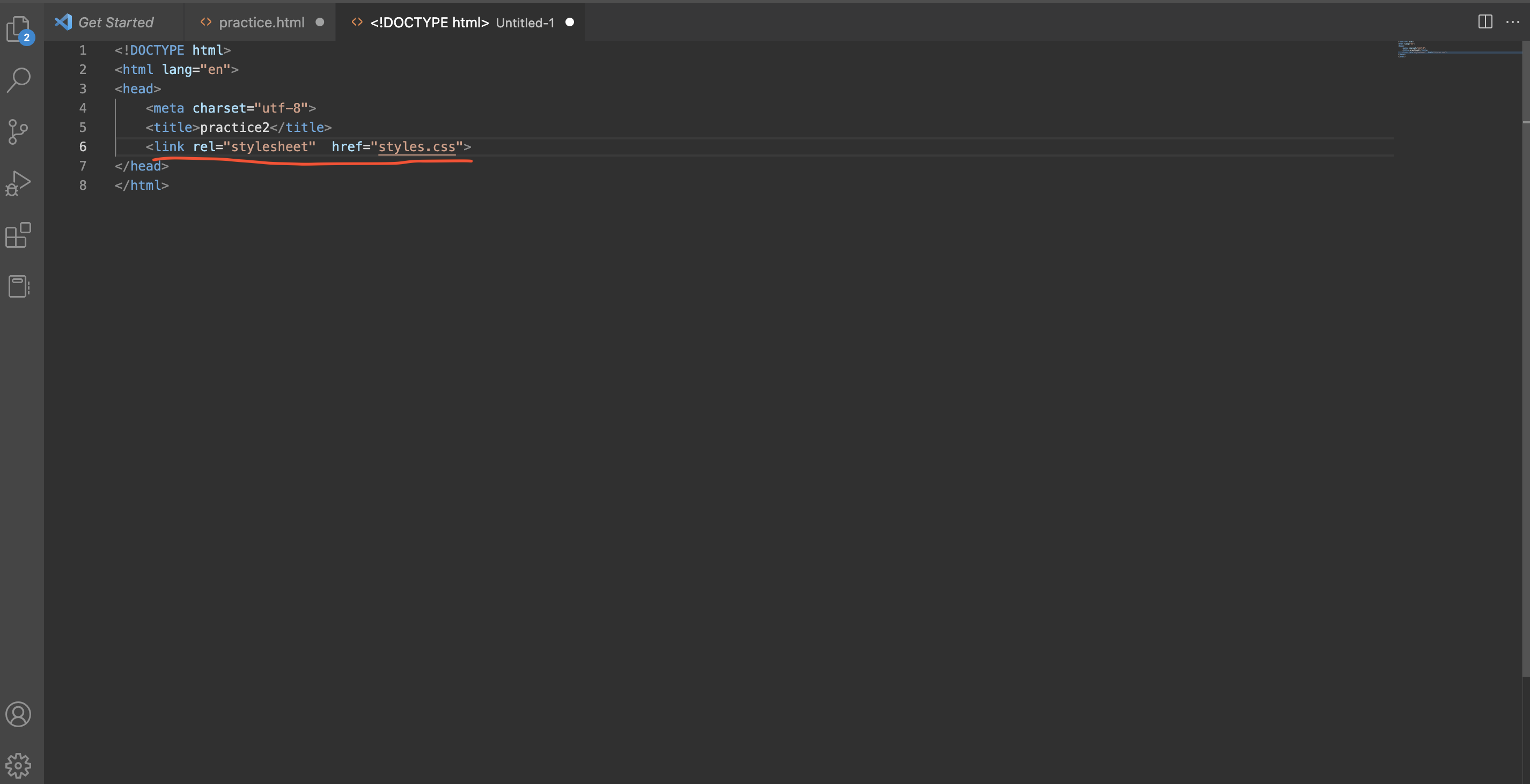Click the HTML icon on Untitled-1 tab

pyautogui.click(x=357, y=22)
